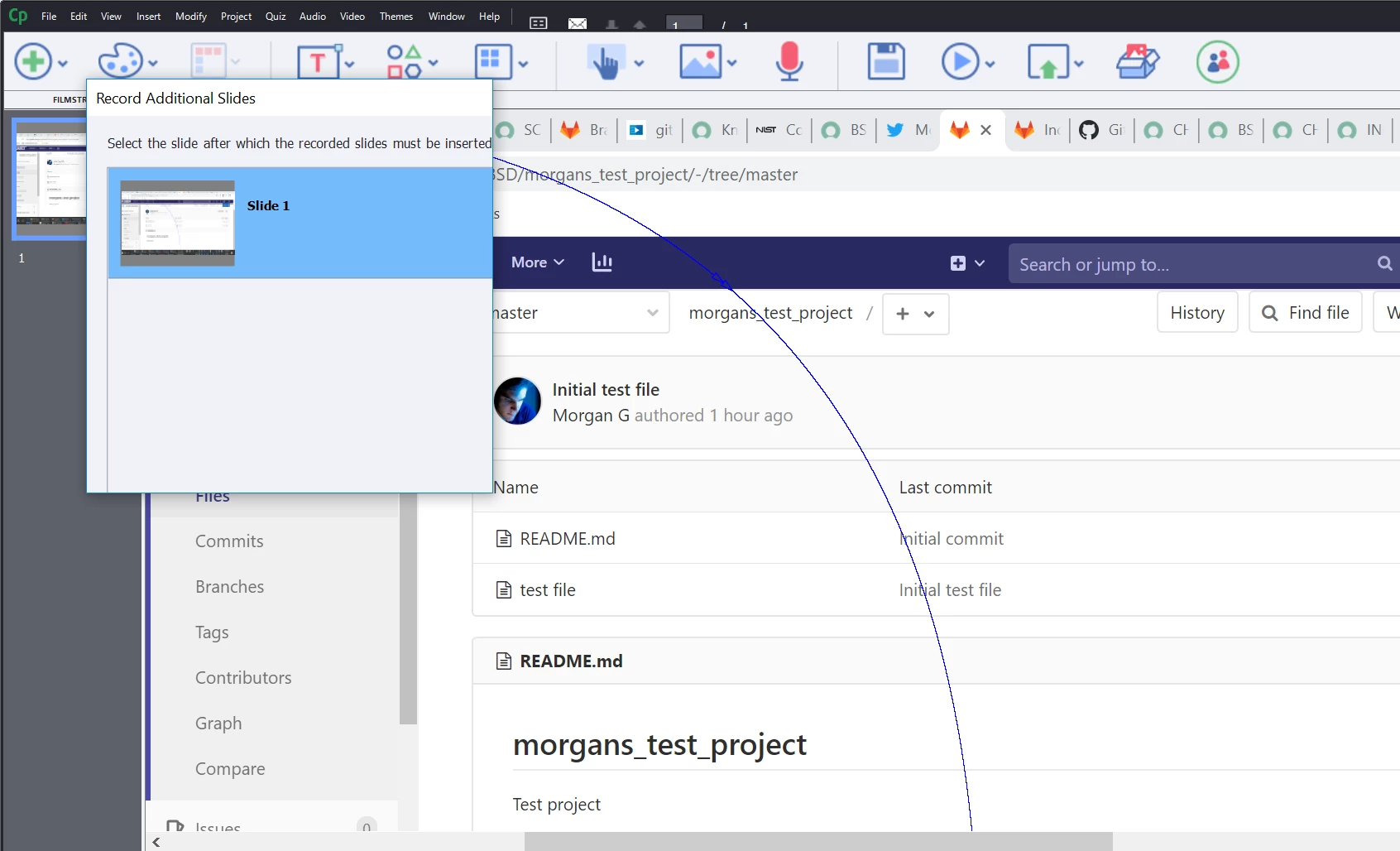This screenshot has height=851, width=1400.
Task: Open the File menu
Action: 49,17
